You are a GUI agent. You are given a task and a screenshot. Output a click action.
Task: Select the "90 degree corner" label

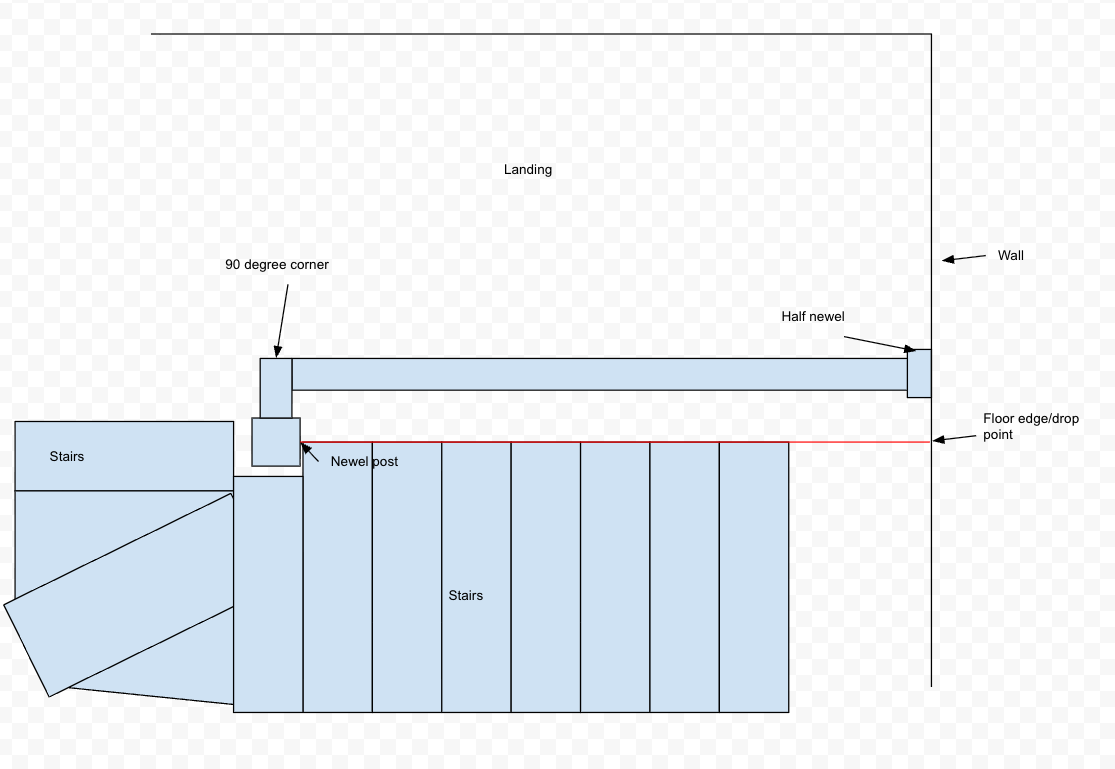tap(277, 265)
